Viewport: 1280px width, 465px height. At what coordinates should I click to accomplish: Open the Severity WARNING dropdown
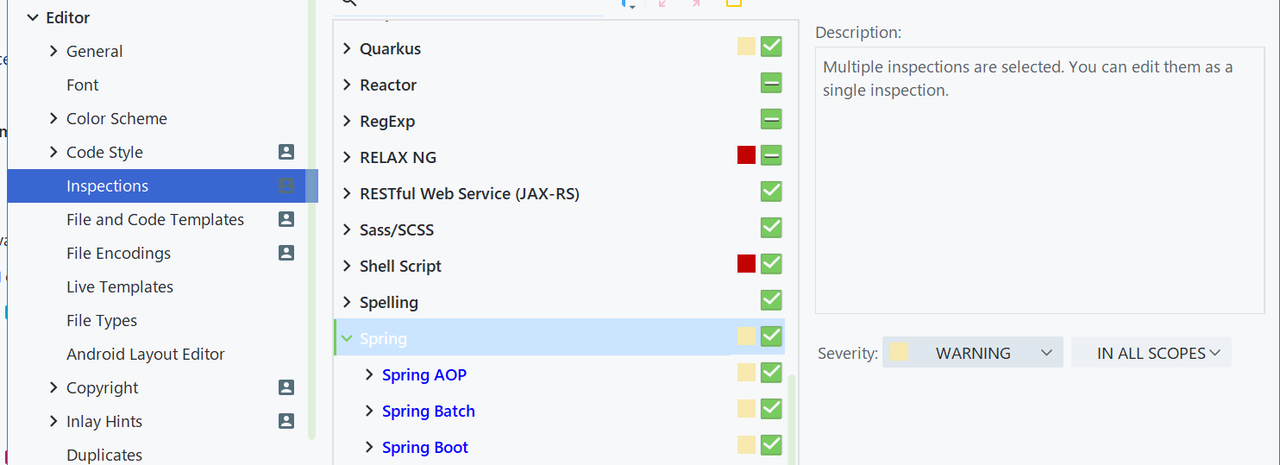(972, 353)
